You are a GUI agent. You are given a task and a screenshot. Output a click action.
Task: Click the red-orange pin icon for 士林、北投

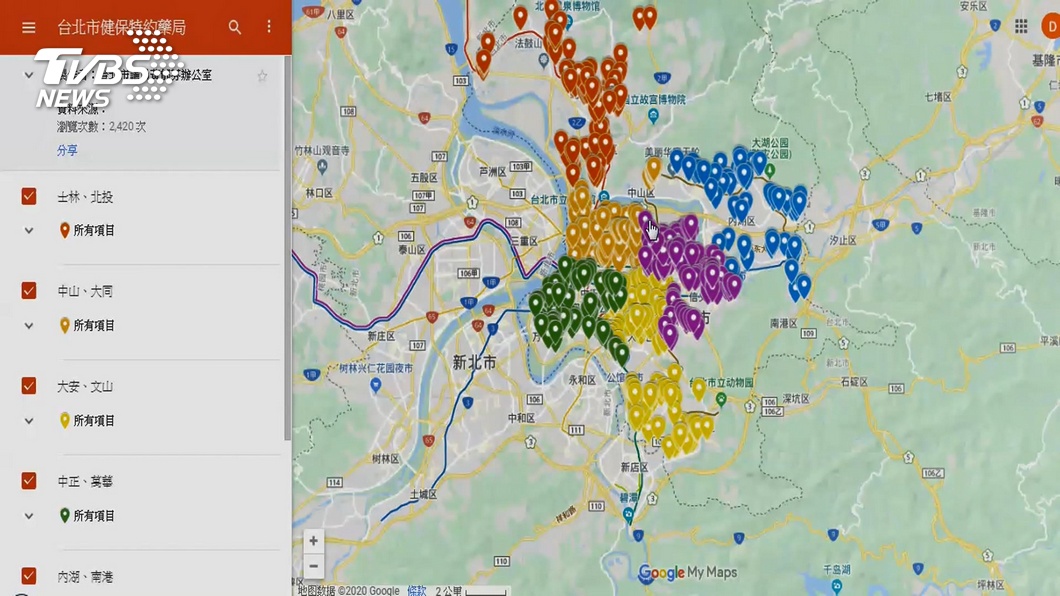(x=64, y=230)
